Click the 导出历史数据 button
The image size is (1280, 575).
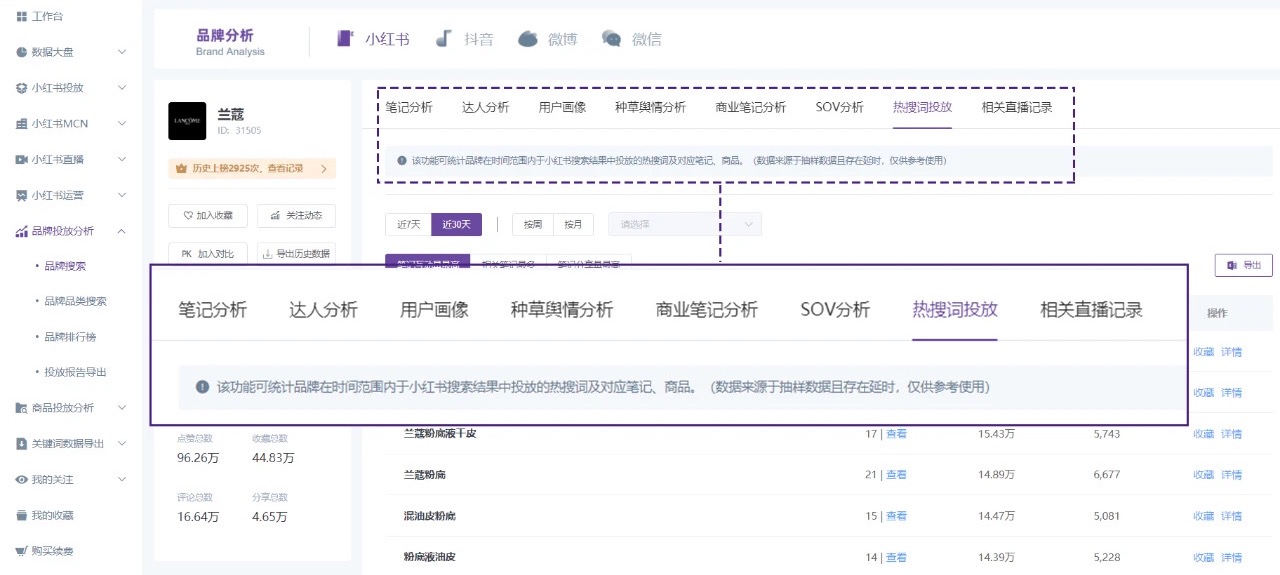[296, 254]
